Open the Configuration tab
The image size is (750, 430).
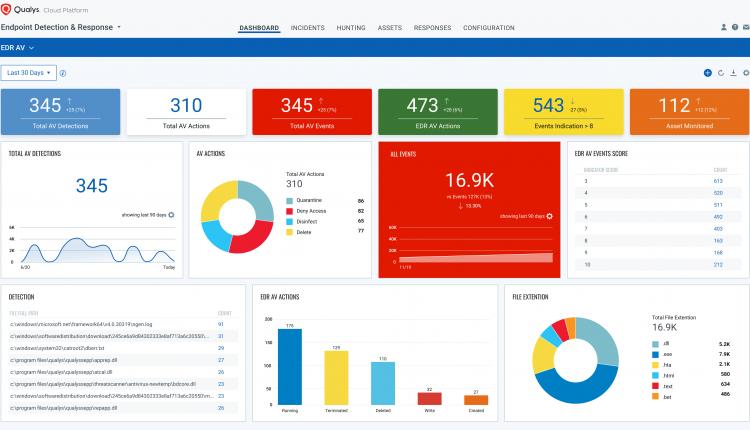tap(488, 28)
